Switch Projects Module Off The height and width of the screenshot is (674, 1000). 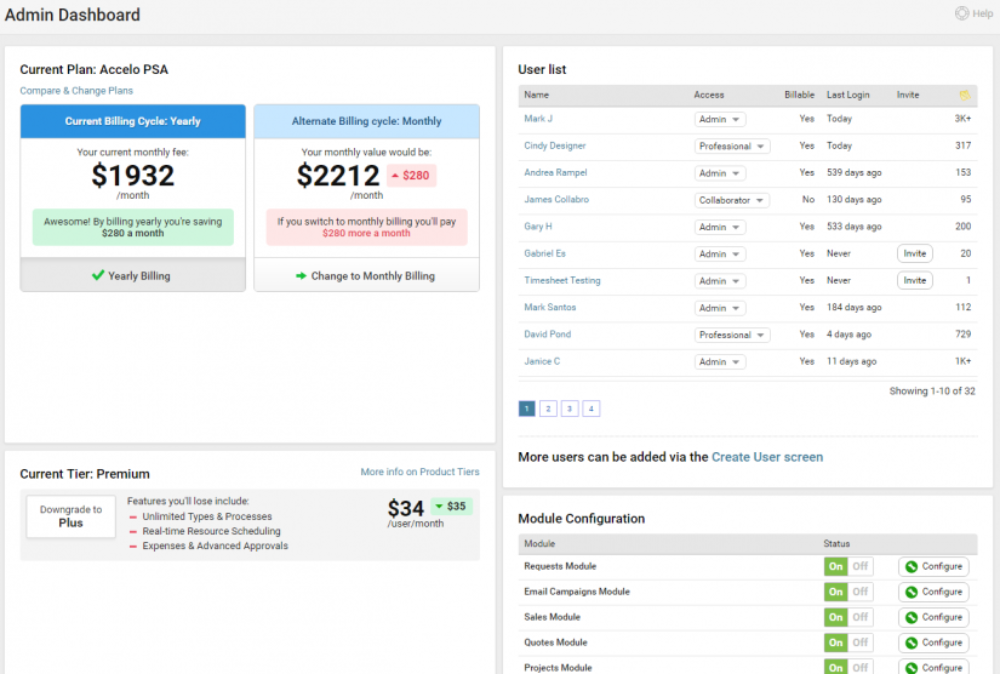860,667
